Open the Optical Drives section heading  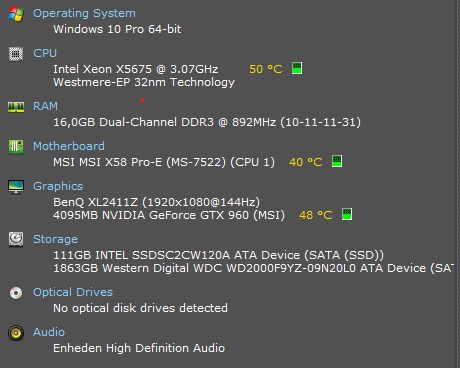click(73, 292)
